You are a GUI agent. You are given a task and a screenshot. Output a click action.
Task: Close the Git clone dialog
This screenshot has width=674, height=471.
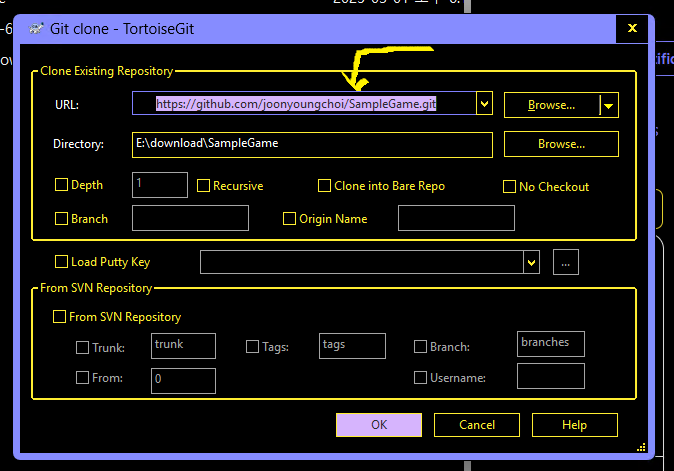(x=632, y=28)
